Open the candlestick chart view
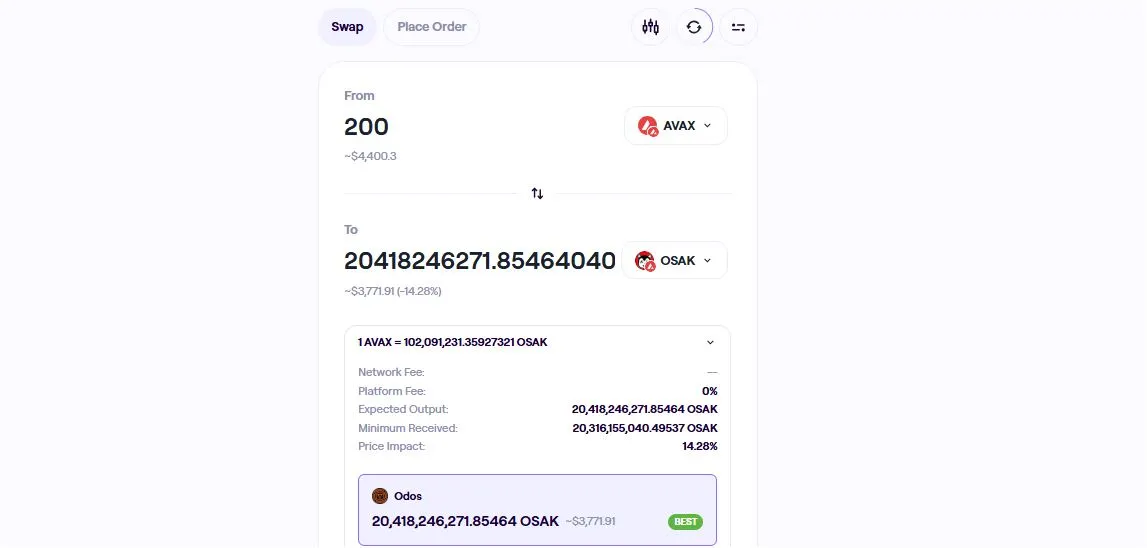Screen dimensions: 1147x548 click(651, 27)
